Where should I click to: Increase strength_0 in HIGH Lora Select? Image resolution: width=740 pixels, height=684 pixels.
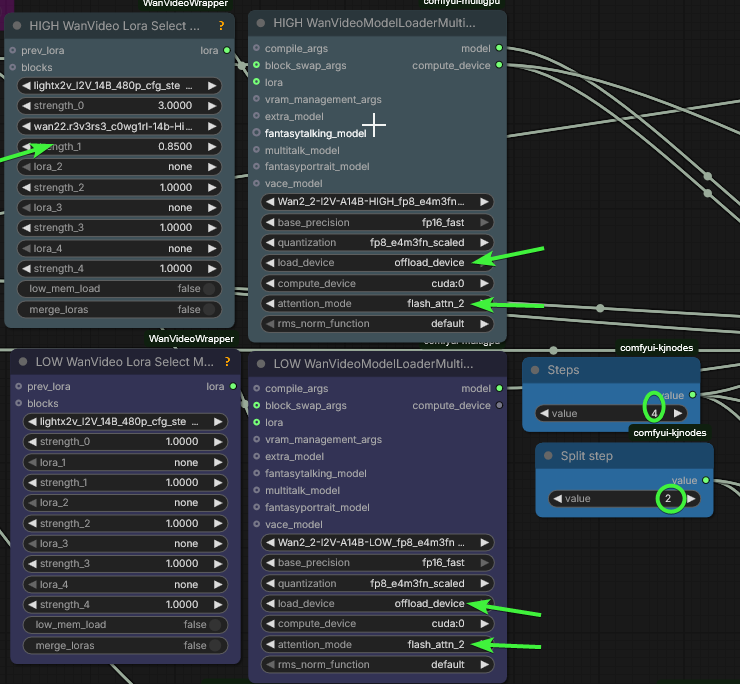point(212,106)
